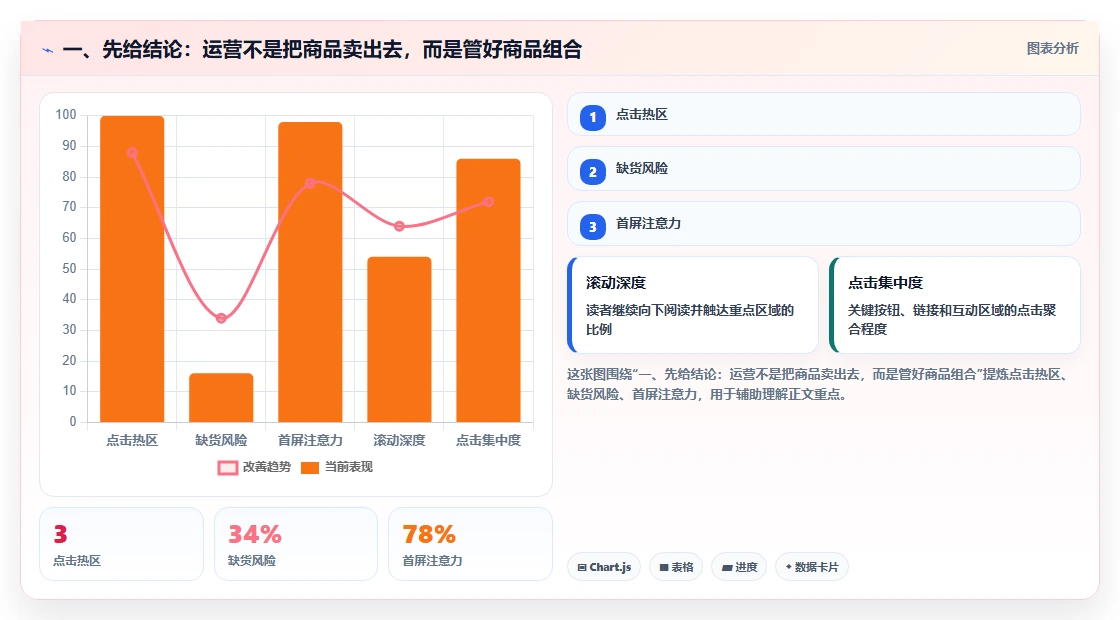Open the 表格 tag
This screenshot has width=1120, height=620.
(x=676, y=567)
